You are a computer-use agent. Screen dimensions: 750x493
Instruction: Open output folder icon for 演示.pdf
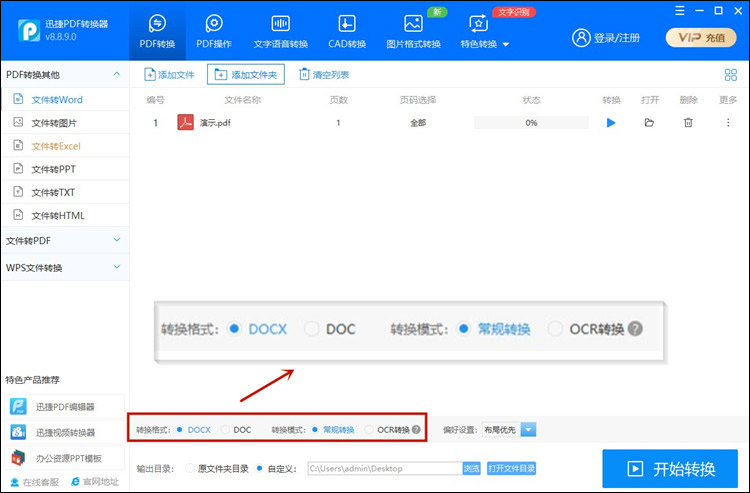pos(649,123)
